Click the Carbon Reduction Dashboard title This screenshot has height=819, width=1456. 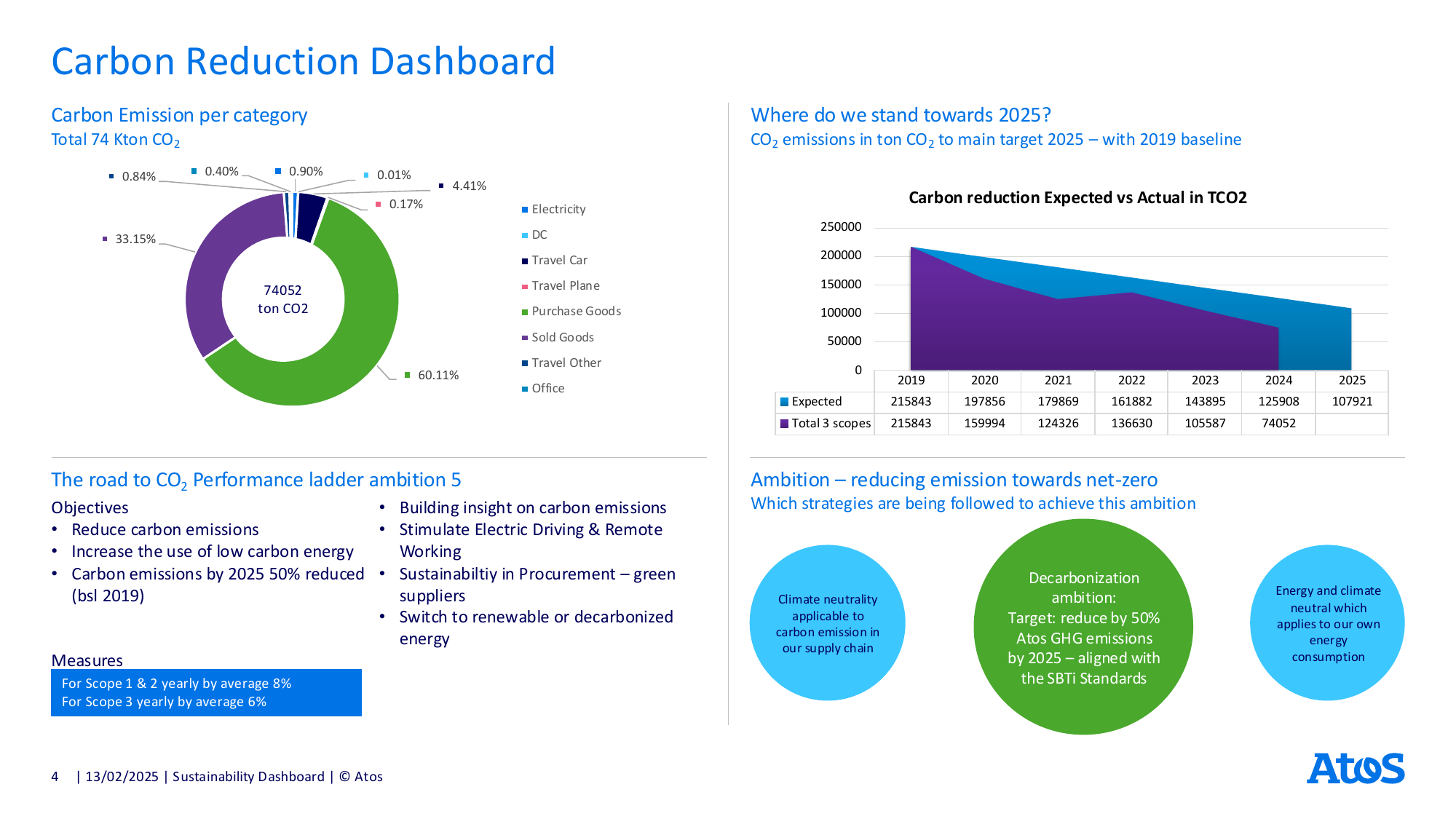pos(303,61)
